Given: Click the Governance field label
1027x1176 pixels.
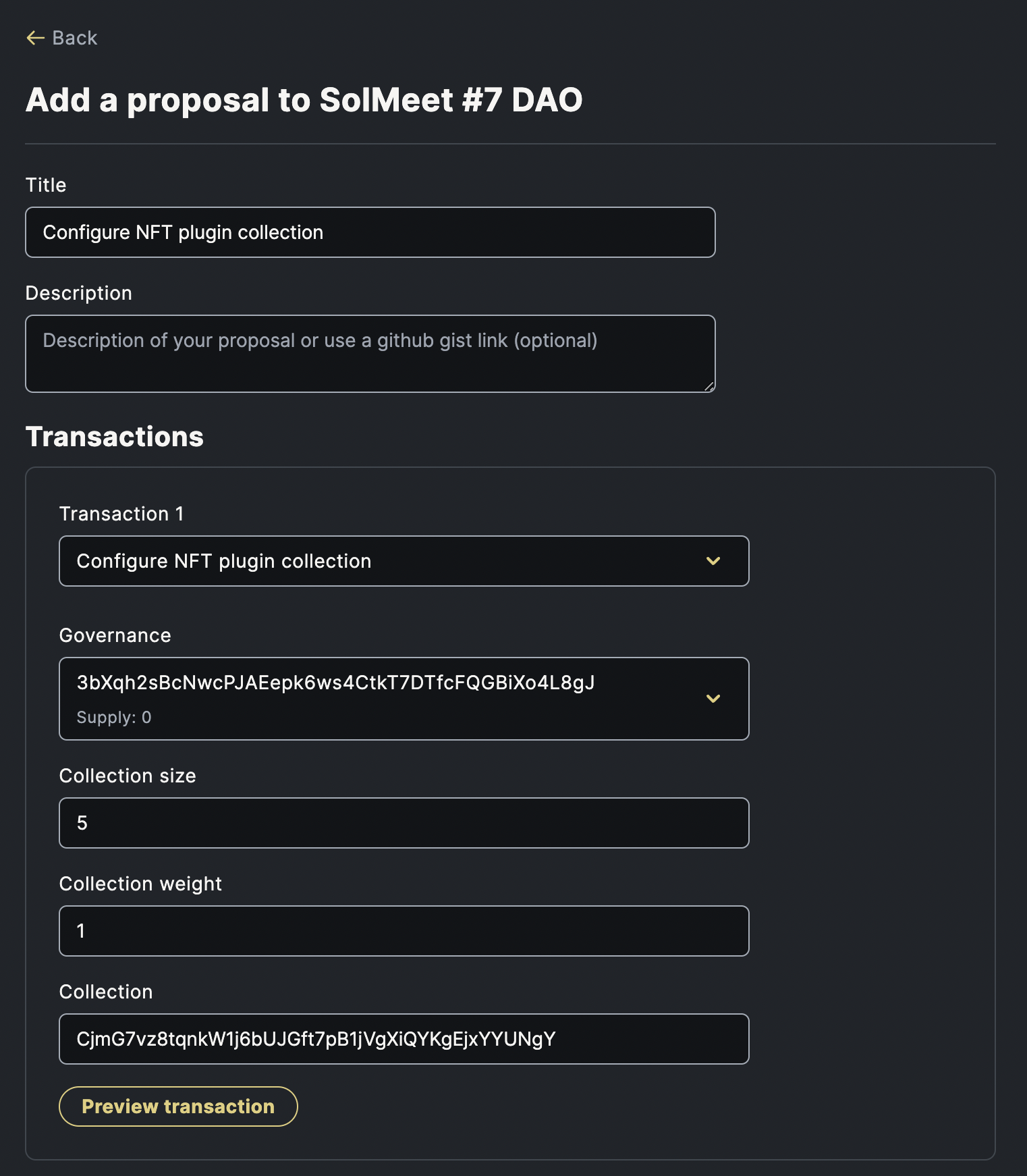Looking at the screenshot, I should point(115,635).
